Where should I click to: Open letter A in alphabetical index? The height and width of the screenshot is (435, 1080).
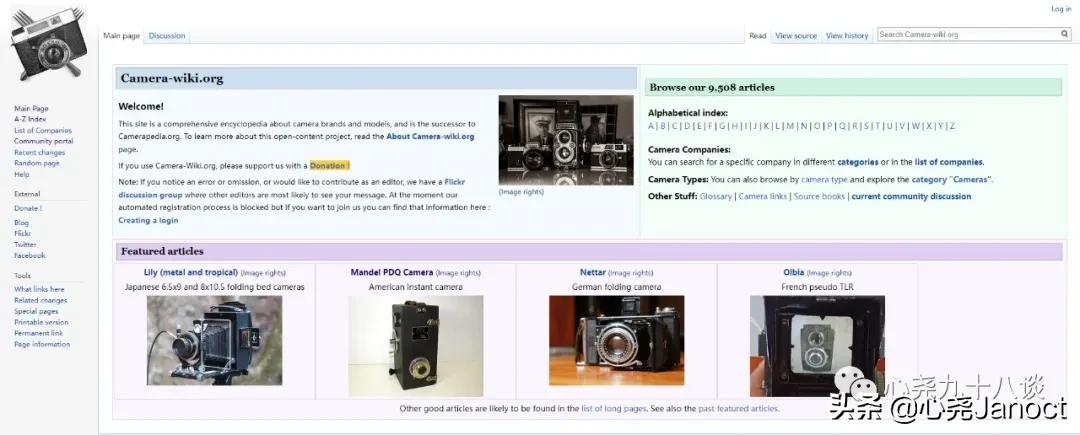click(x=651, y=126)
